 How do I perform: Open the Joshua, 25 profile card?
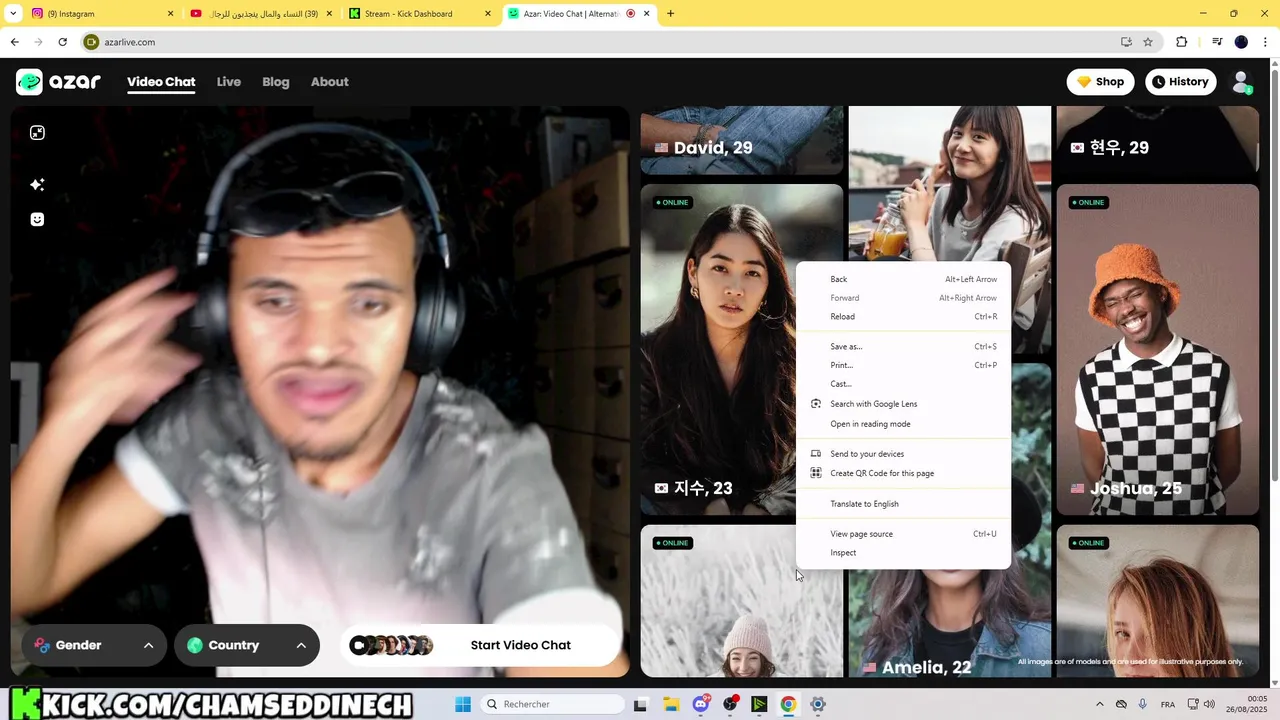point(1157,350)
